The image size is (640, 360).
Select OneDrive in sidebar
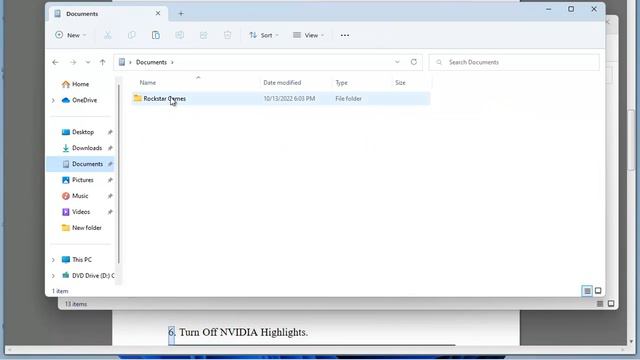(84, 100)
